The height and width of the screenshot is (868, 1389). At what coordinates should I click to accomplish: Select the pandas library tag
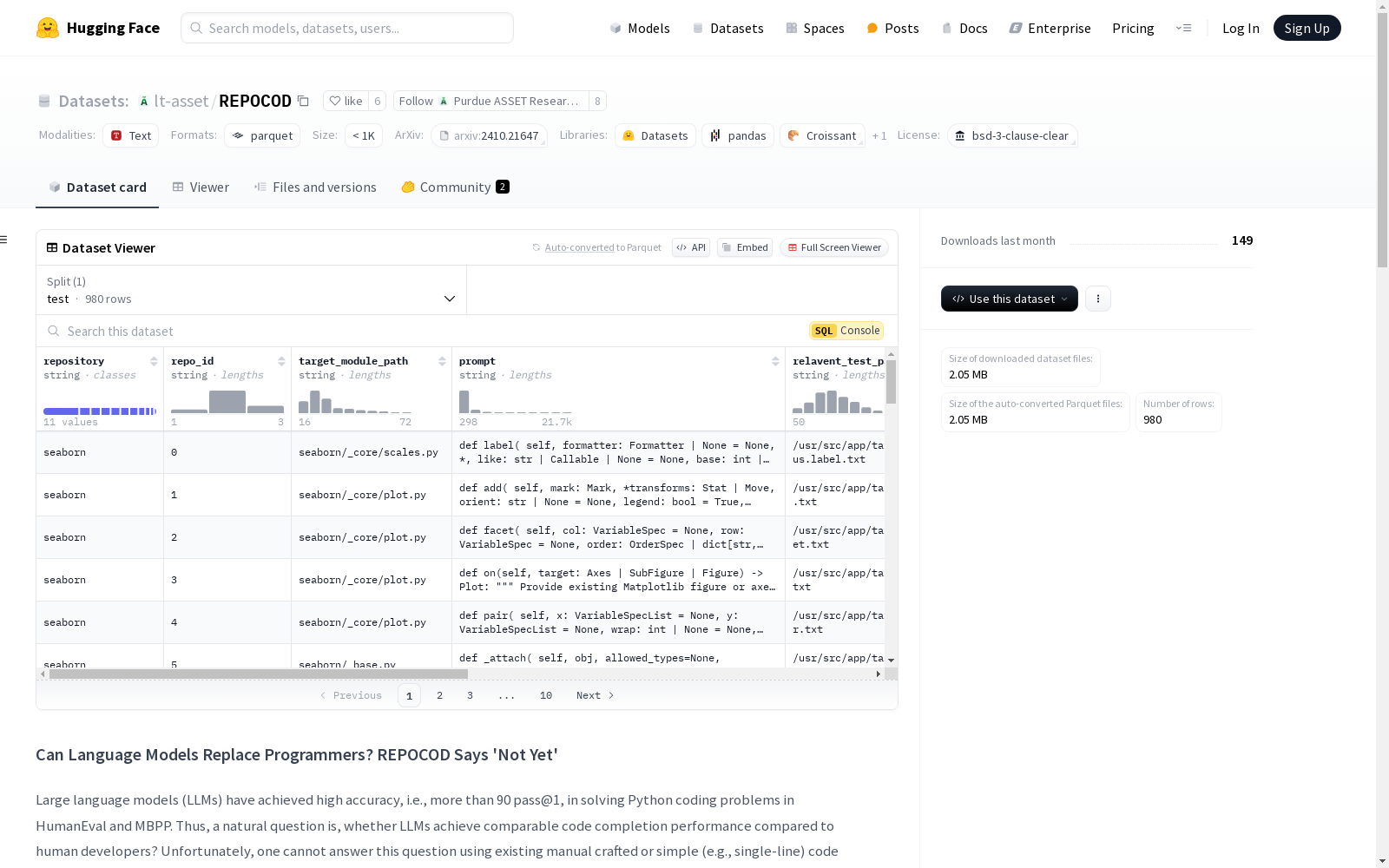tap(738, 135)
